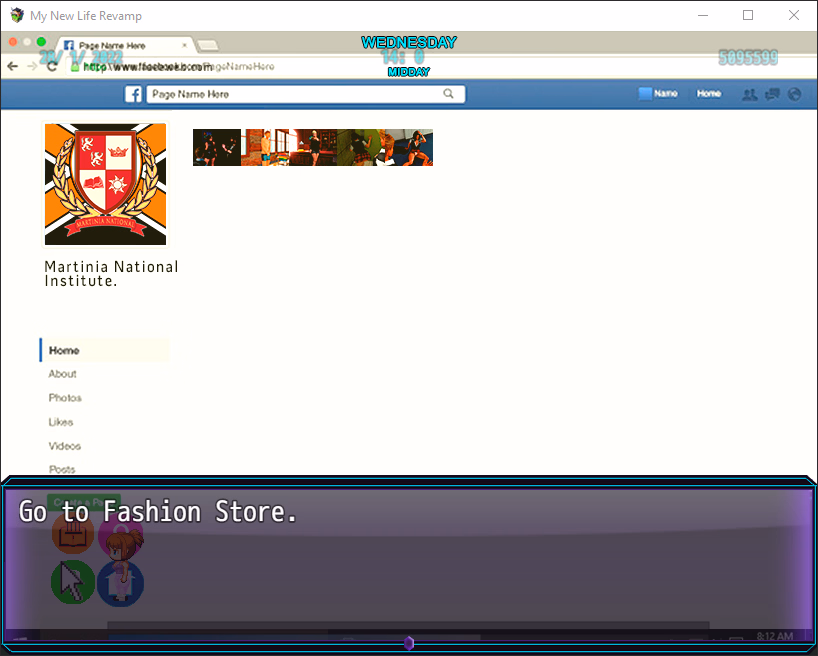818x656 pixels.
Task: Click the Home link in top bar
Action: [709, 94]
